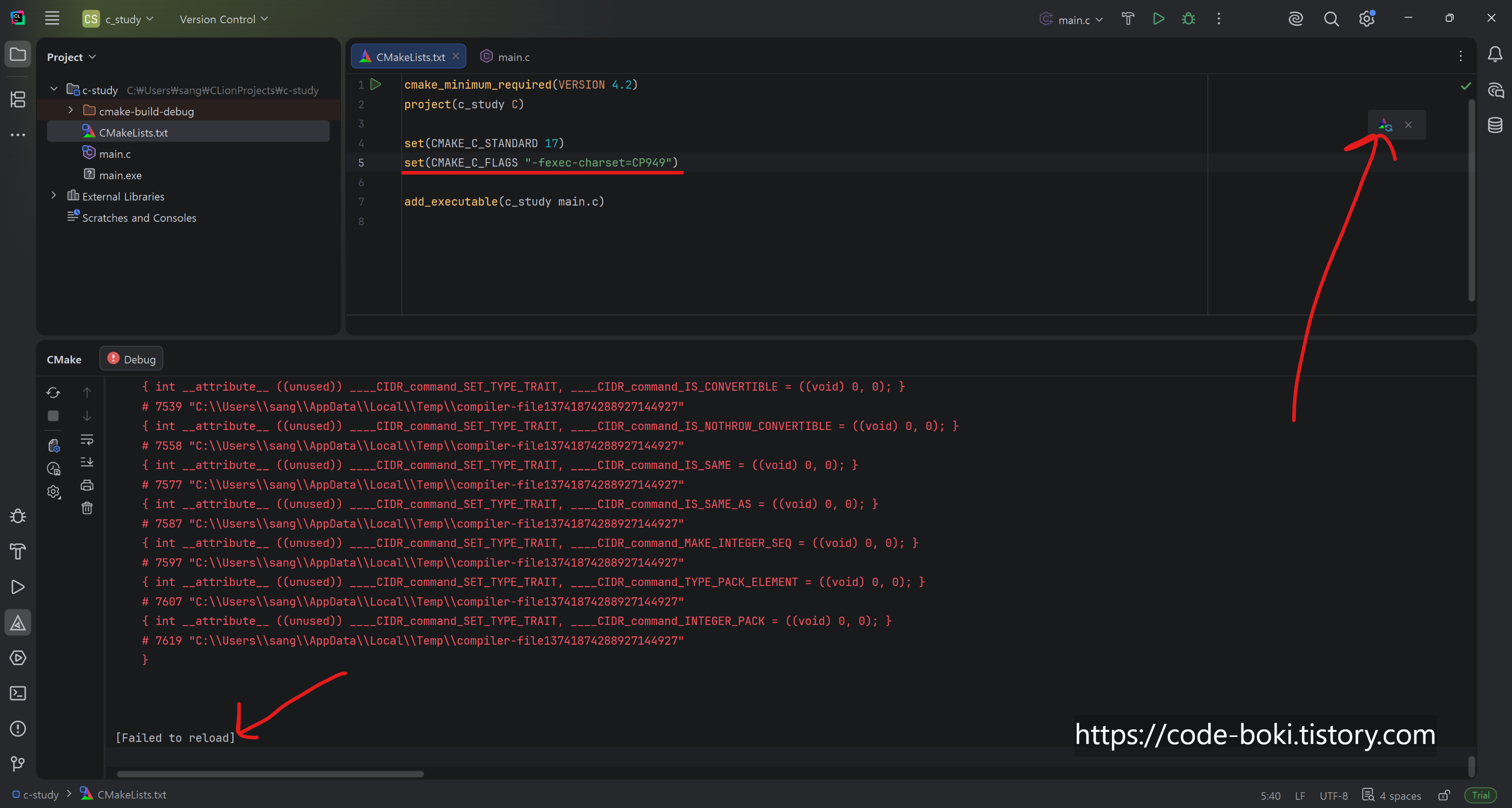Open the Git tool window

[x=18, y=763]
